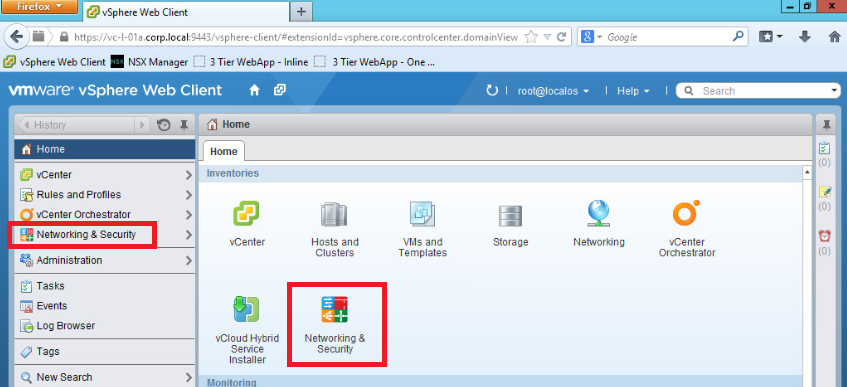Open the alarms clock icon
The image size is (847, 387).
point(824,236)
